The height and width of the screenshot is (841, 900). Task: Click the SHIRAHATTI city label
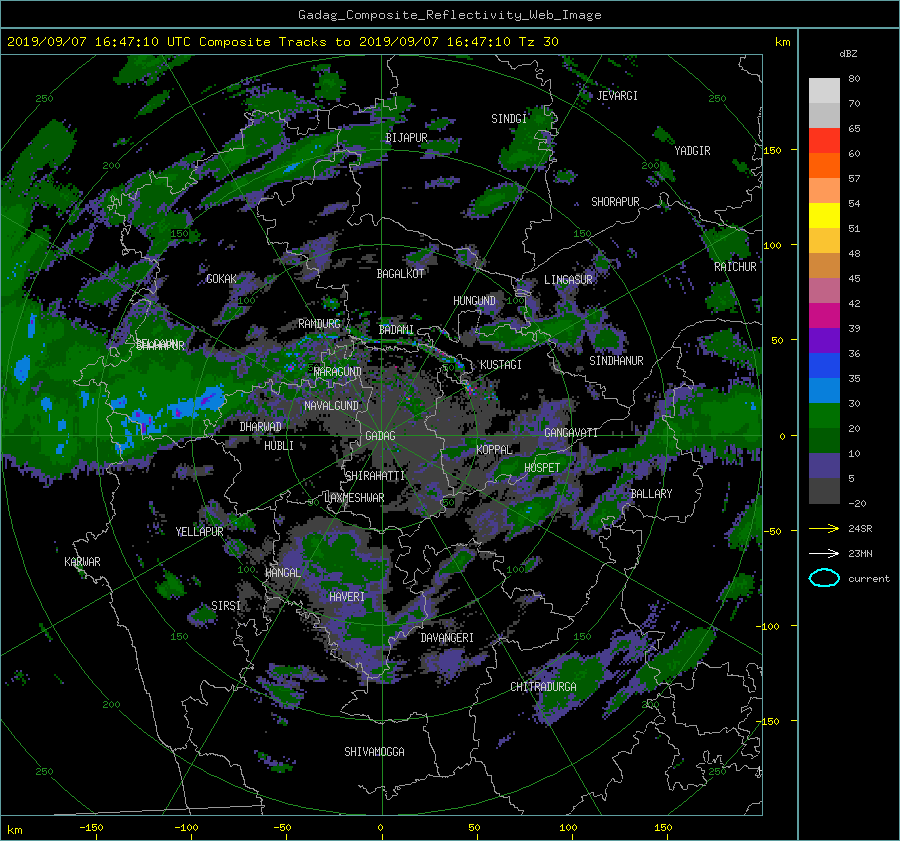[x=375, y=476]
